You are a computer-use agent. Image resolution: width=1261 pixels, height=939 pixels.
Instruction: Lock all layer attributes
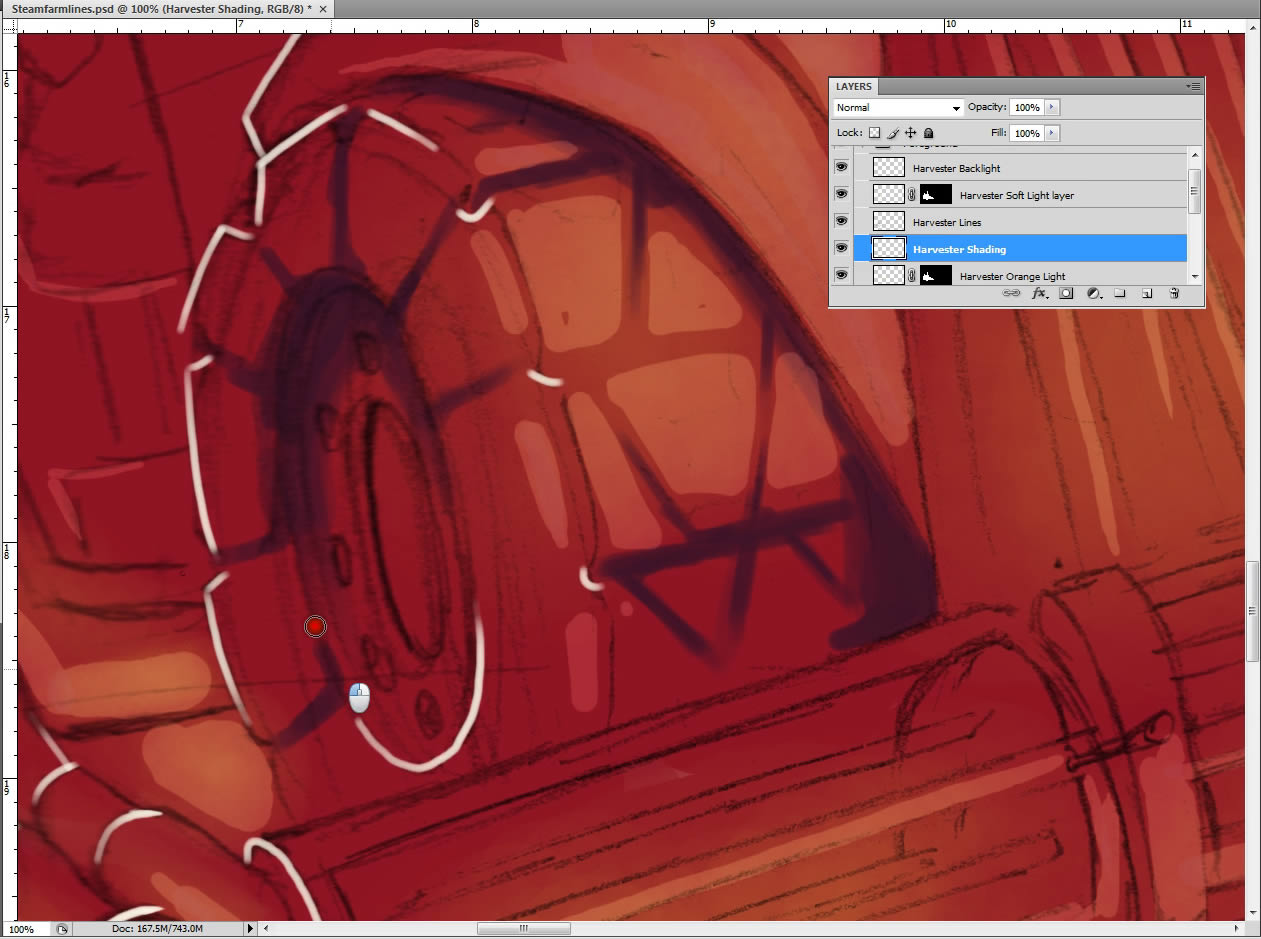click(928, 133)
